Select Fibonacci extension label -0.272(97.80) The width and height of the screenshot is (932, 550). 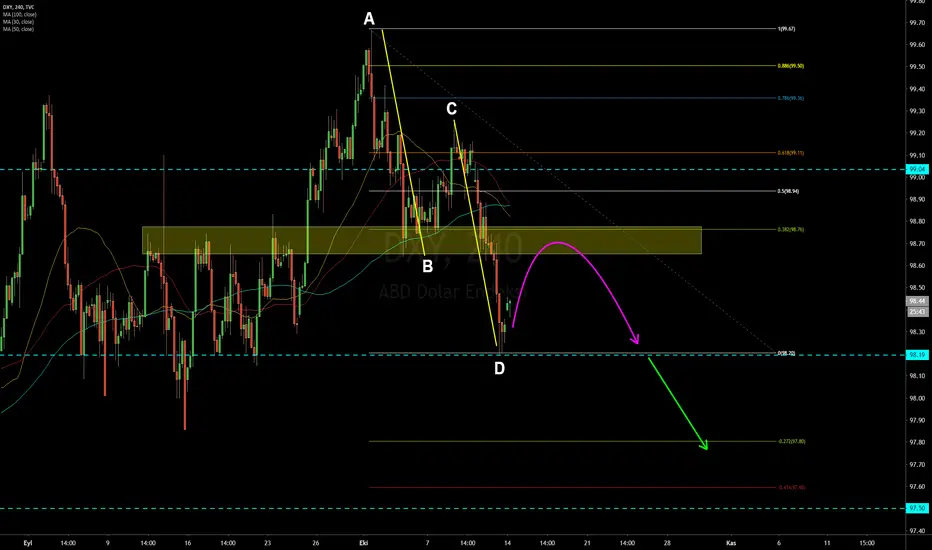coord(792,441)
